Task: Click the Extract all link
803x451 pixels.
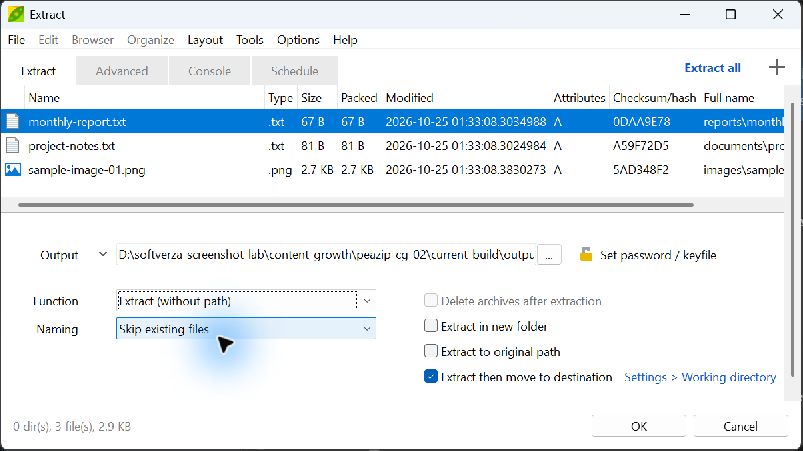Action: click(x=712, y=68)
